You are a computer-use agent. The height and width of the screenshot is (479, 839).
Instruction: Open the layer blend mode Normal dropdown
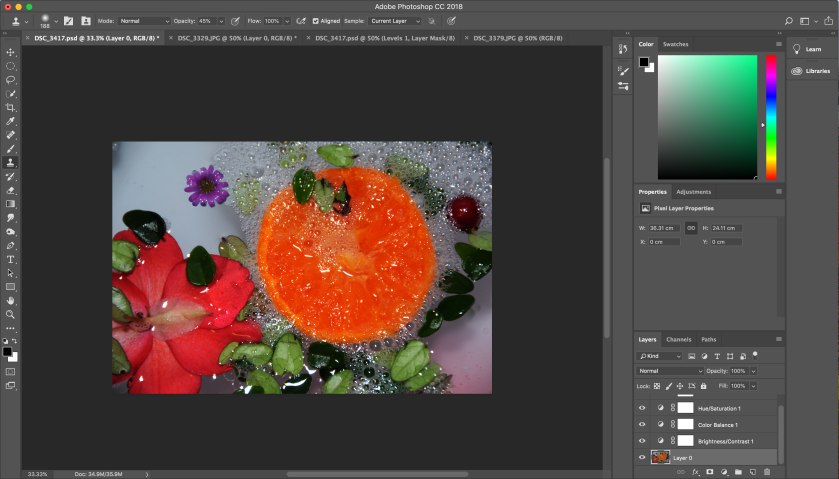coord(669,371)
